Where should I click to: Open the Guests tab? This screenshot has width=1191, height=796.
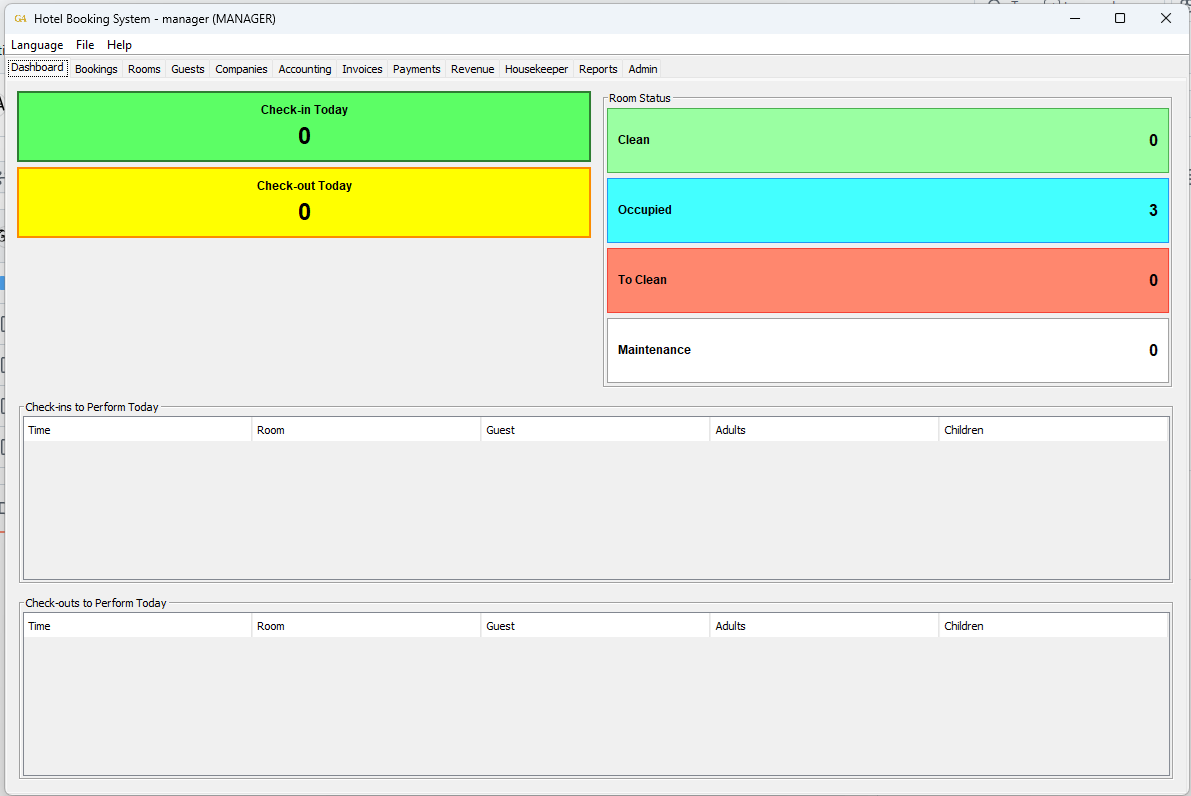[x=187, y=68]
